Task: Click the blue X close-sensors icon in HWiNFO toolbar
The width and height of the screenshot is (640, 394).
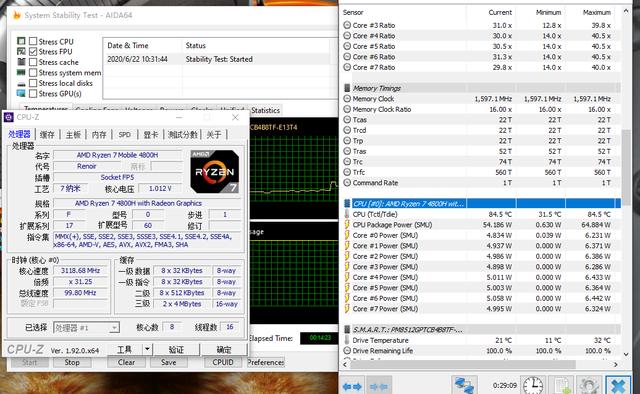Action: [x=619, y=385]
